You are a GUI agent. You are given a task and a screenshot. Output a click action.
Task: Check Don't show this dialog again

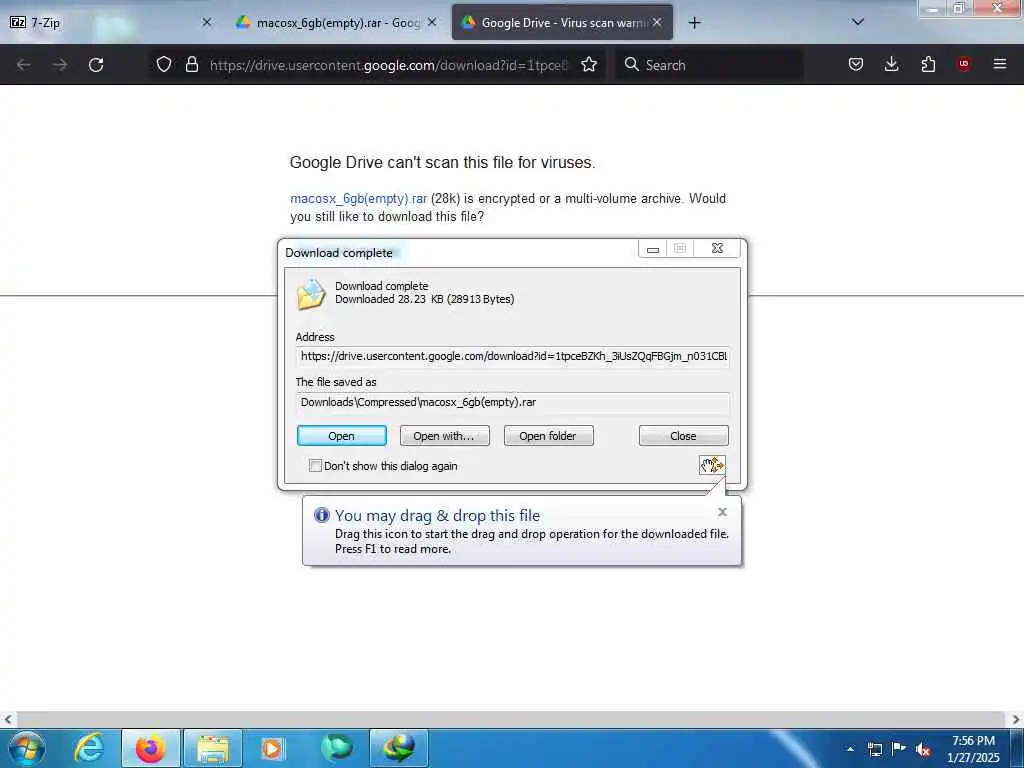tap(315, 466)
